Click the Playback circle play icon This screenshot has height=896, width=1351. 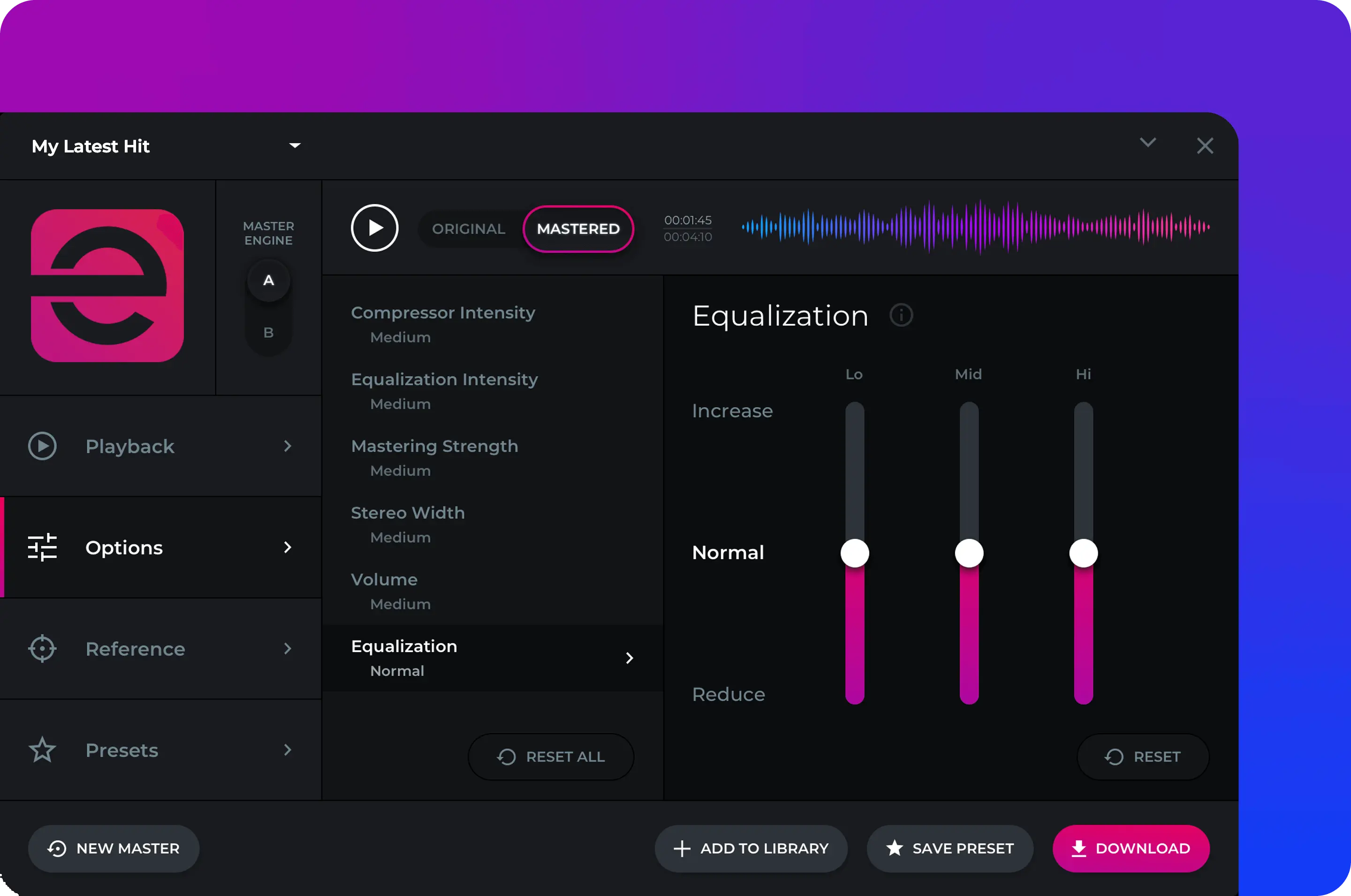42,446
